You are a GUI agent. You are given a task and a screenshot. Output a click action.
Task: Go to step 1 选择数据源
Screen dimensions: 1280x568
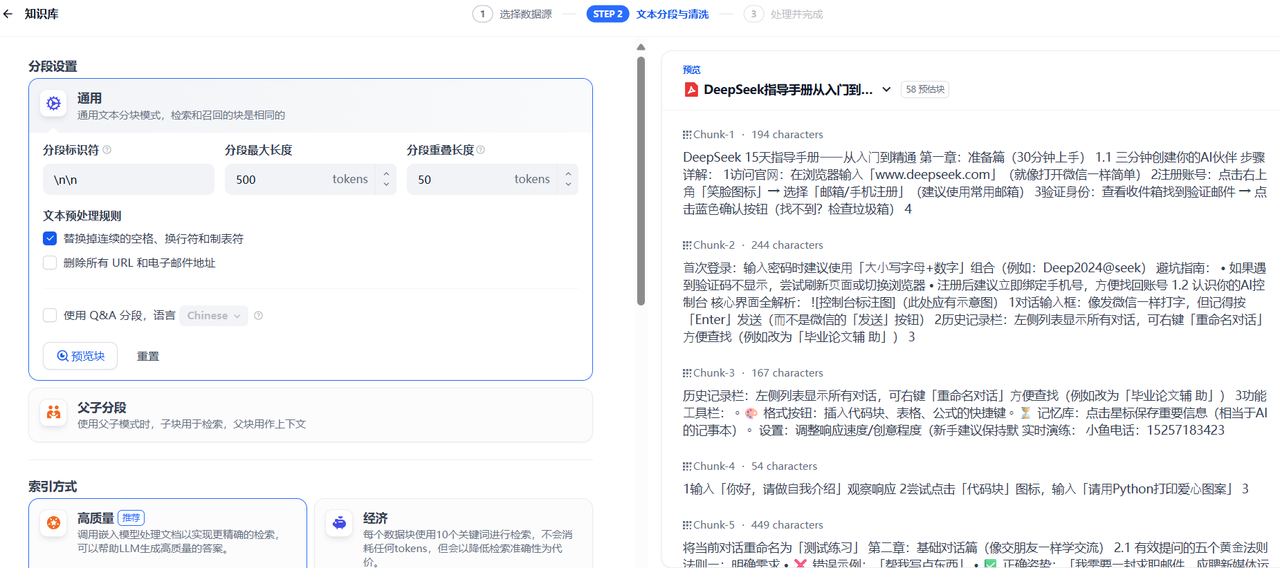tap(513, 15)
